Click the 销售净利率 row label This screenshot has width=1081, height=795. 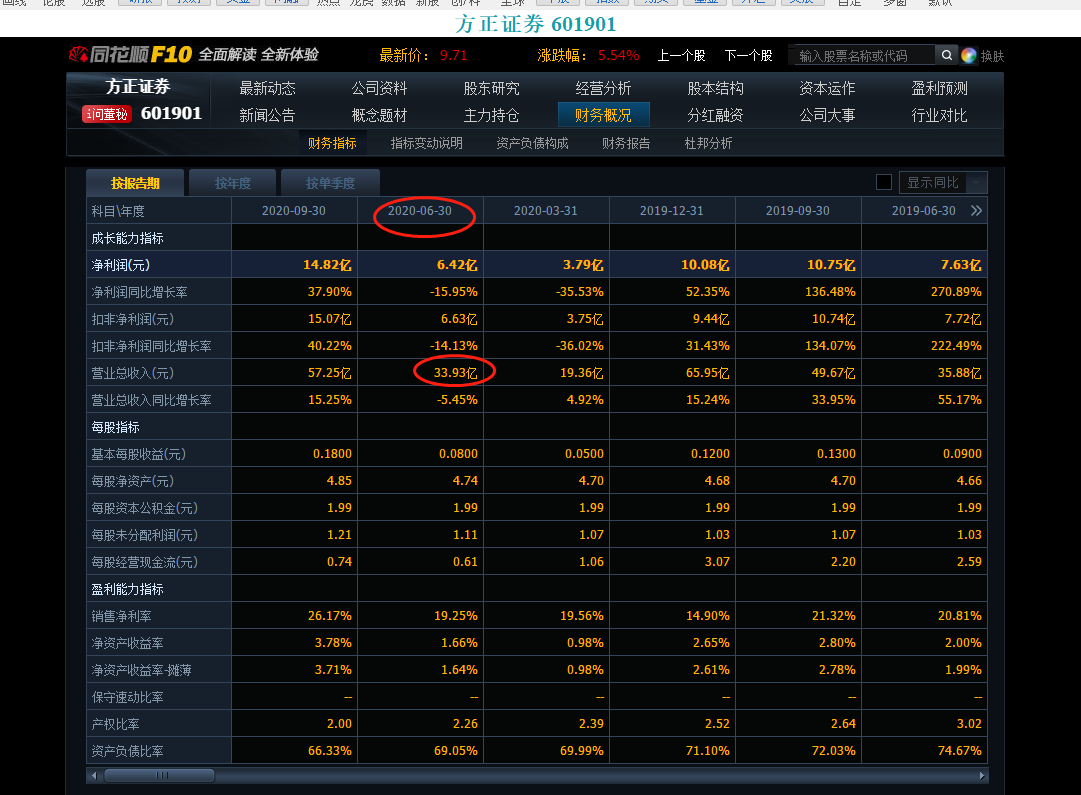[x=121, y=616]
